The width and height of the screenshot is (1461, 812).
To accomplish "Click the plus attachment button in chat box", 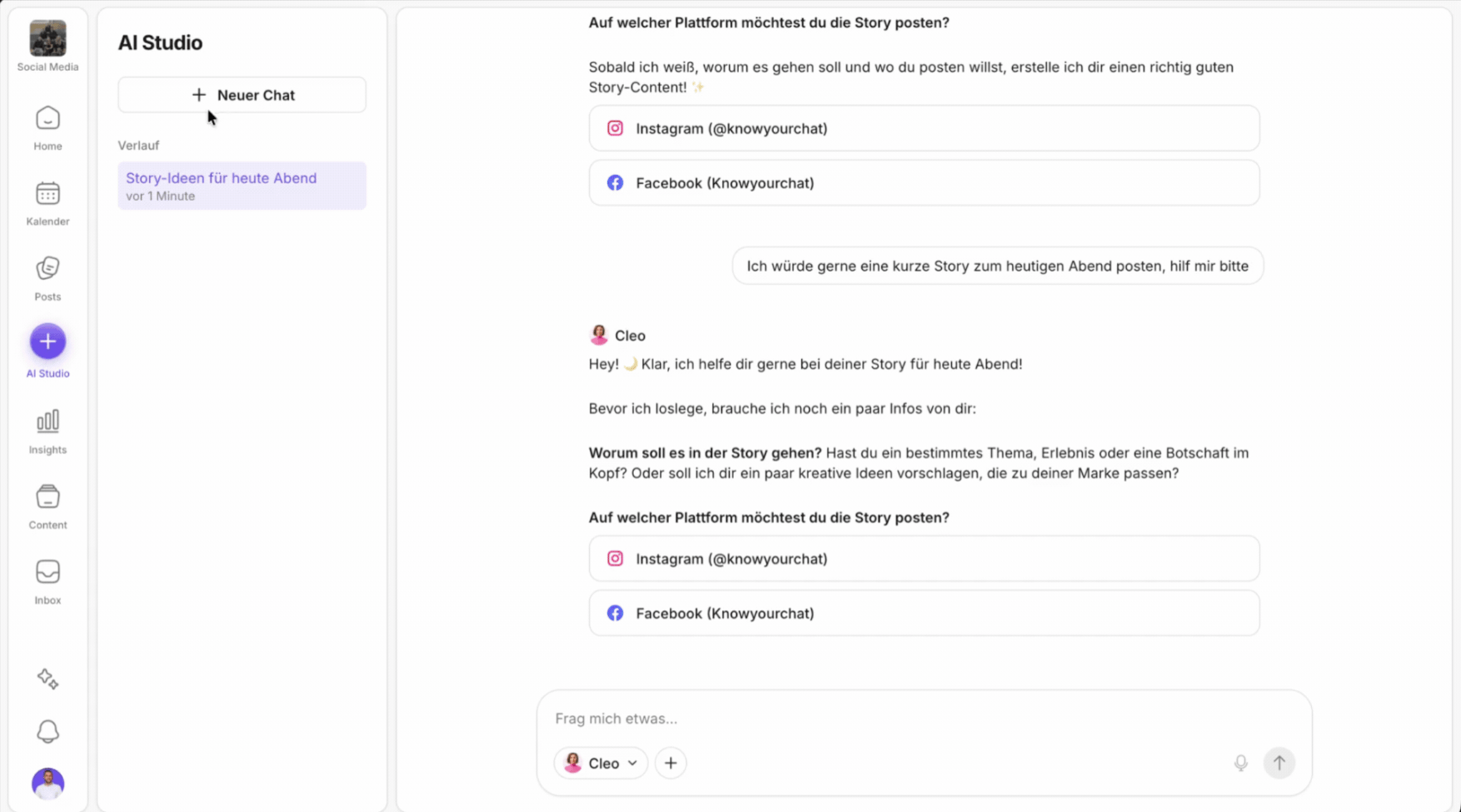I will pos(671,763).
